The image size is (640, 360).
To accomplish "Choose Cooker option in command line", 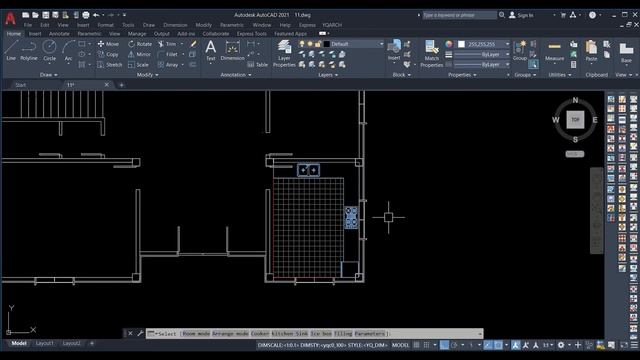I will click(260, 334).
